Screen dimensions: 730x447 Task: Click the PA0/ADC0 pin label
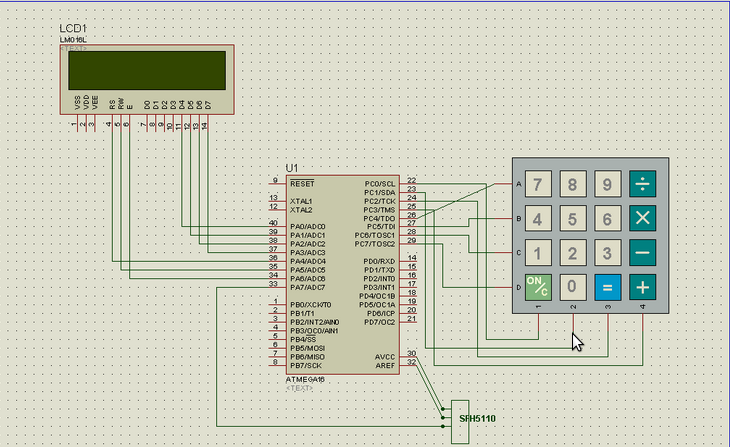click(308, 227)
